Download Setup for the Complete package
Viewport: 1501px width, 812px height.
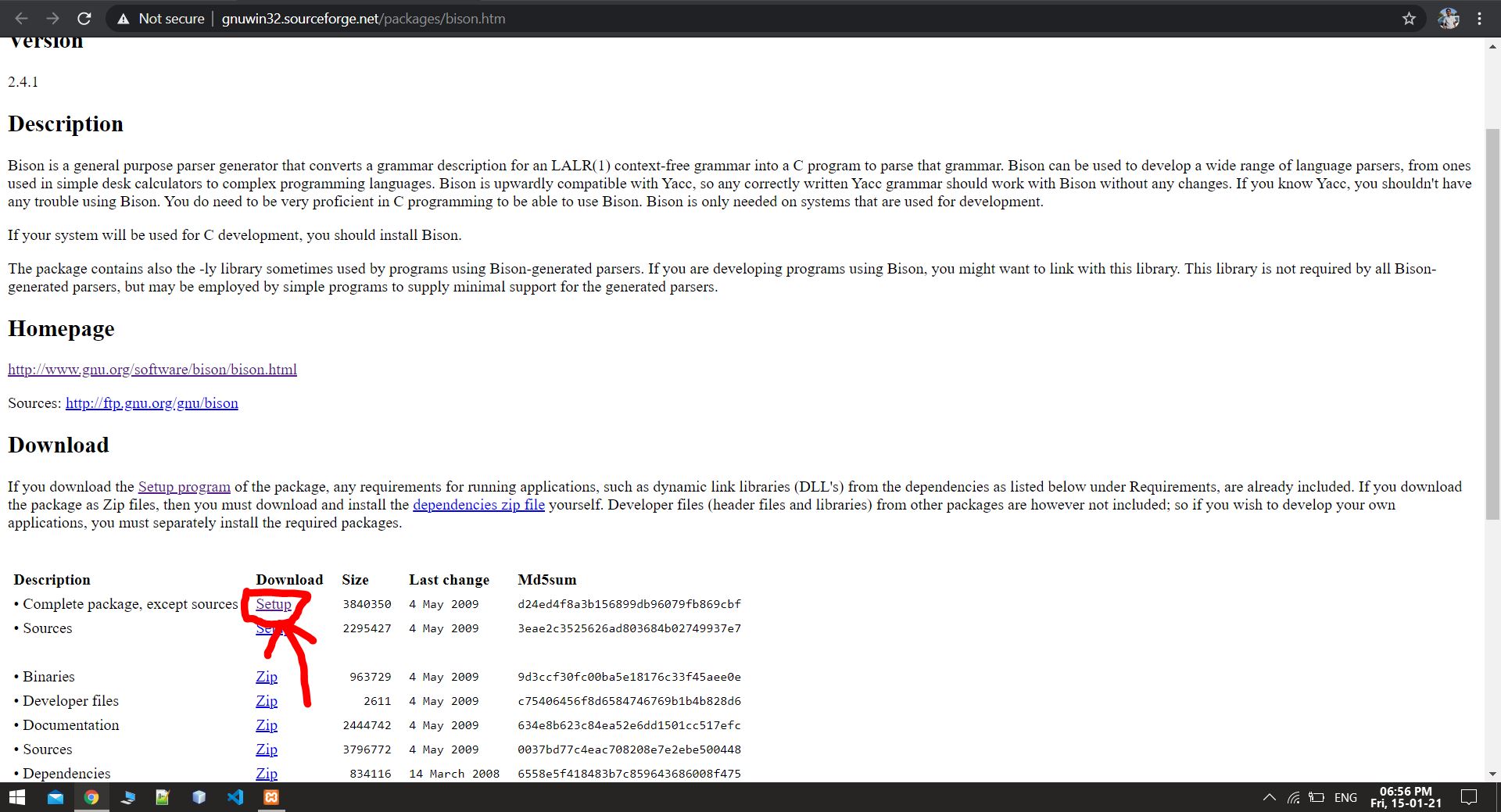pos(274,603)
